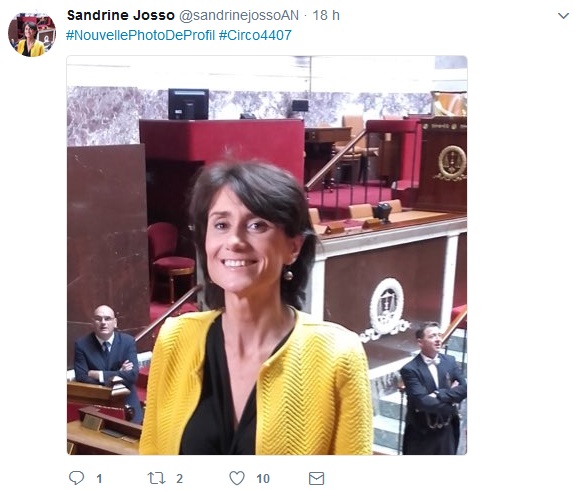Open Sandrine Josso's round profile avatar

coord(32,34)
